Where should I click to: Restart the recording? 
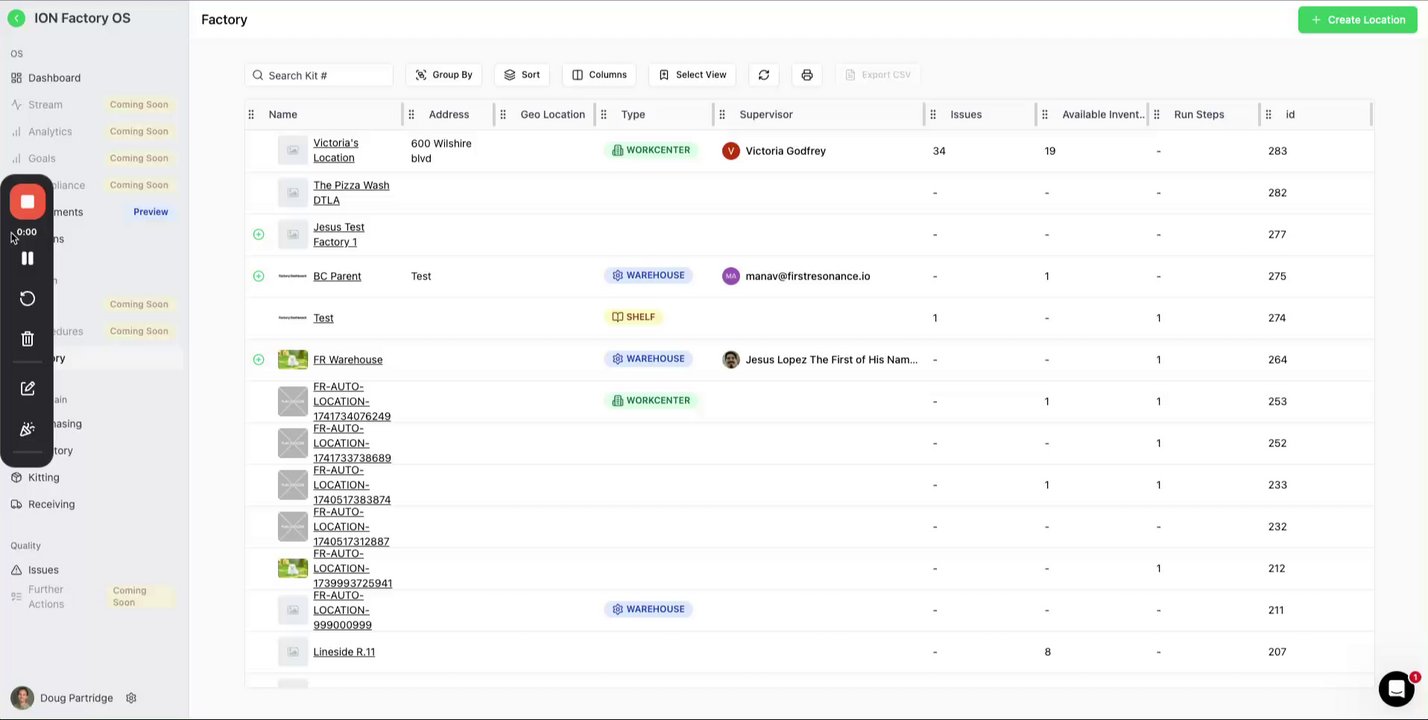27,298
